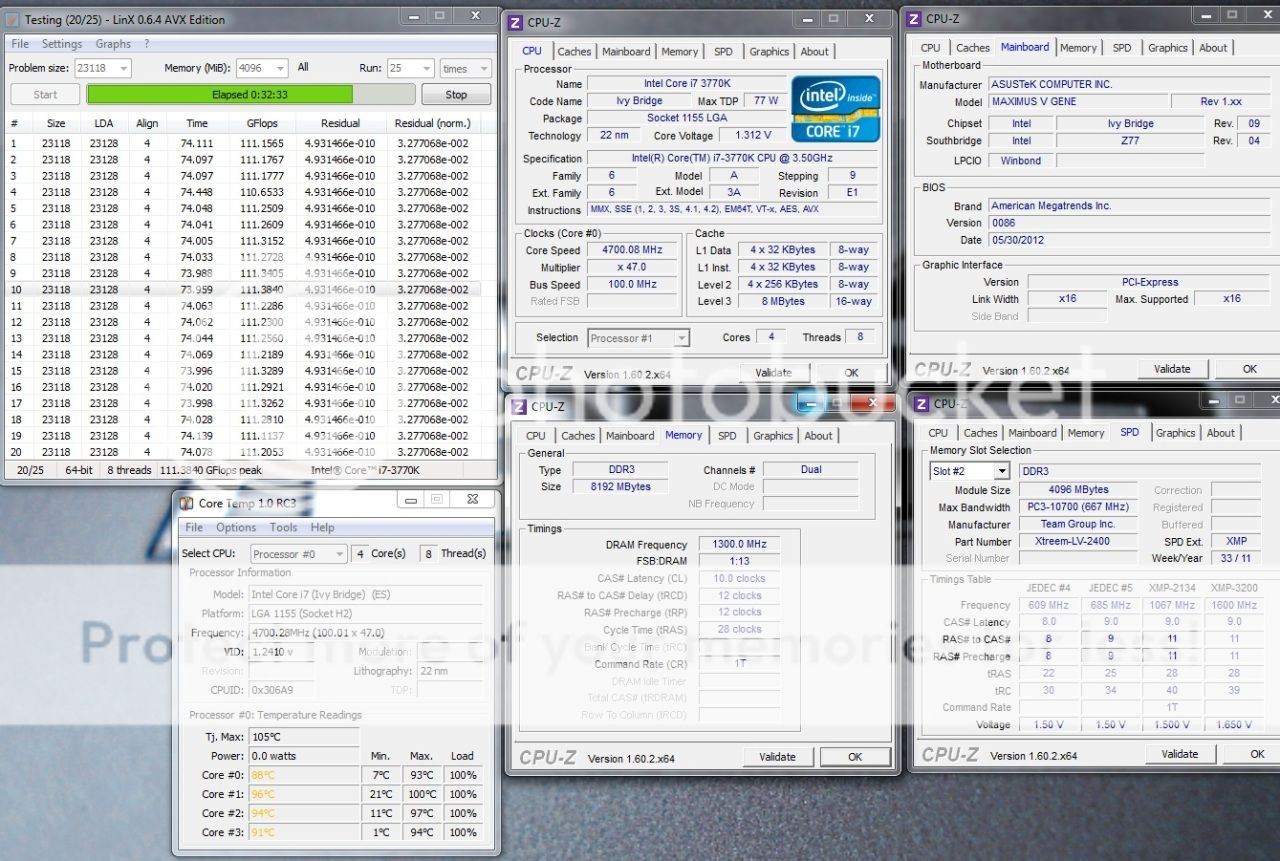Click the Core Temp title bar icon
1280x861 pixels.
[186, 502]
